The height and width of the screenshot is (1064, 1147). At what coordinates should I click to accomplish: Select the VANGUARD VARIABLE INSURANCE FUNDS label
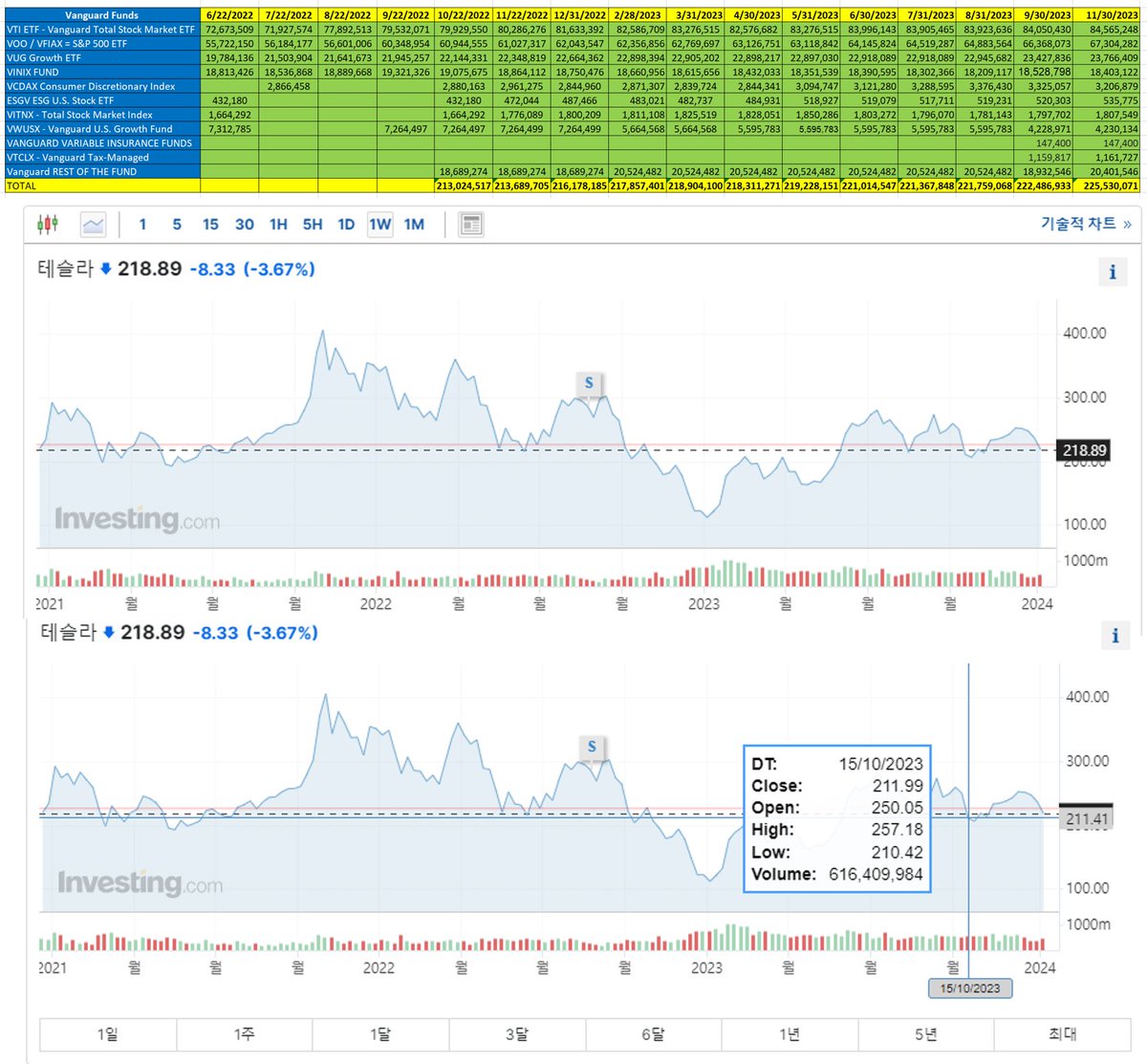pos(101,143)
